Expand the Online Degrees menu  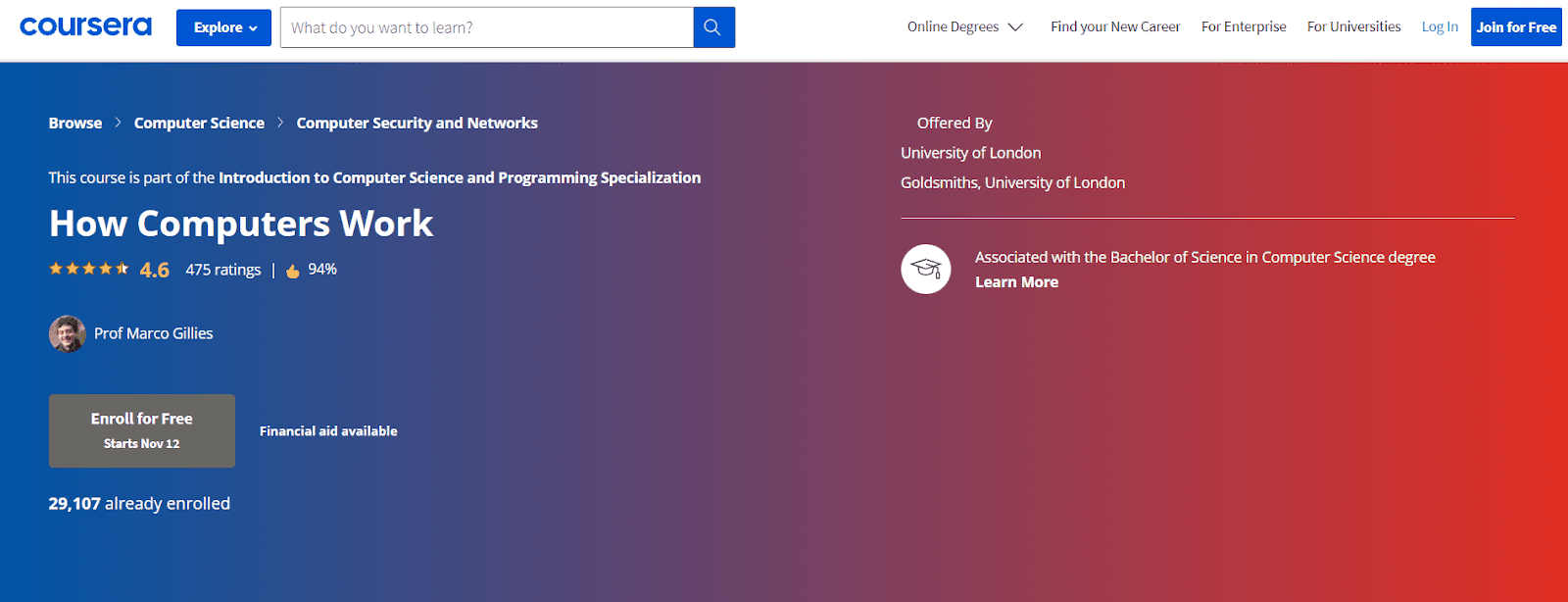[964, 26]
